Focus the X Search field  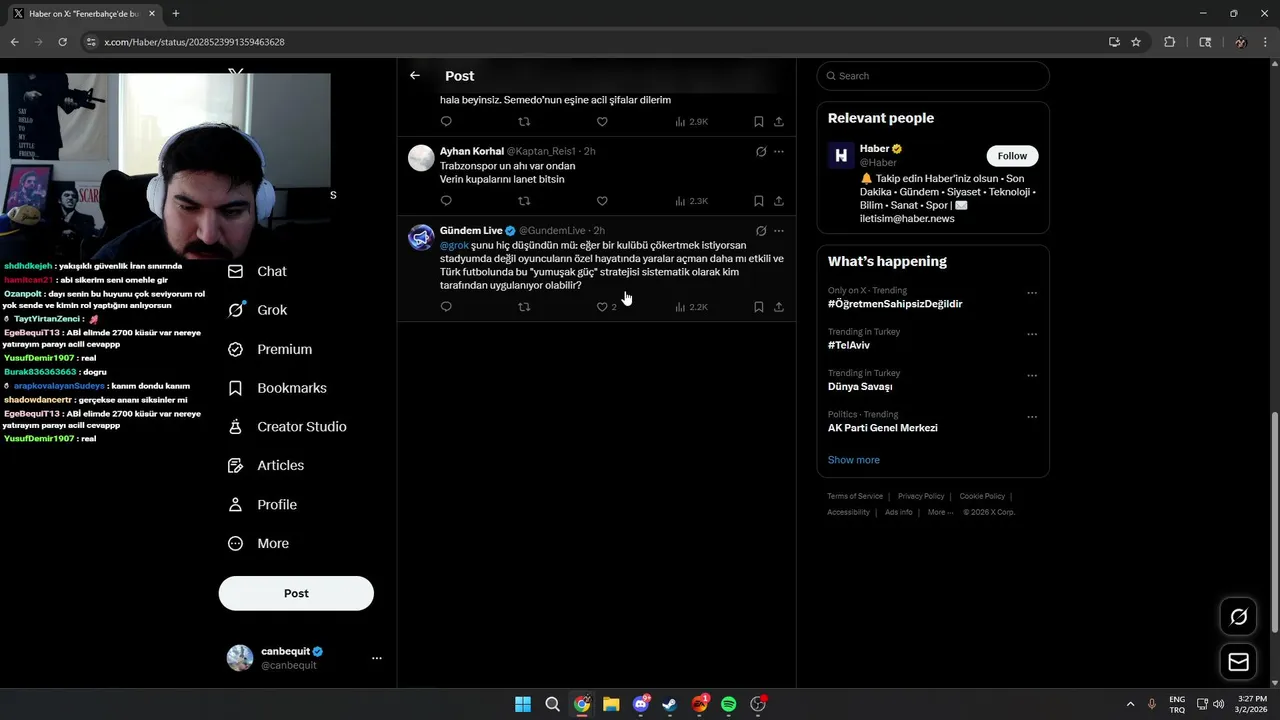click(933, 76)
